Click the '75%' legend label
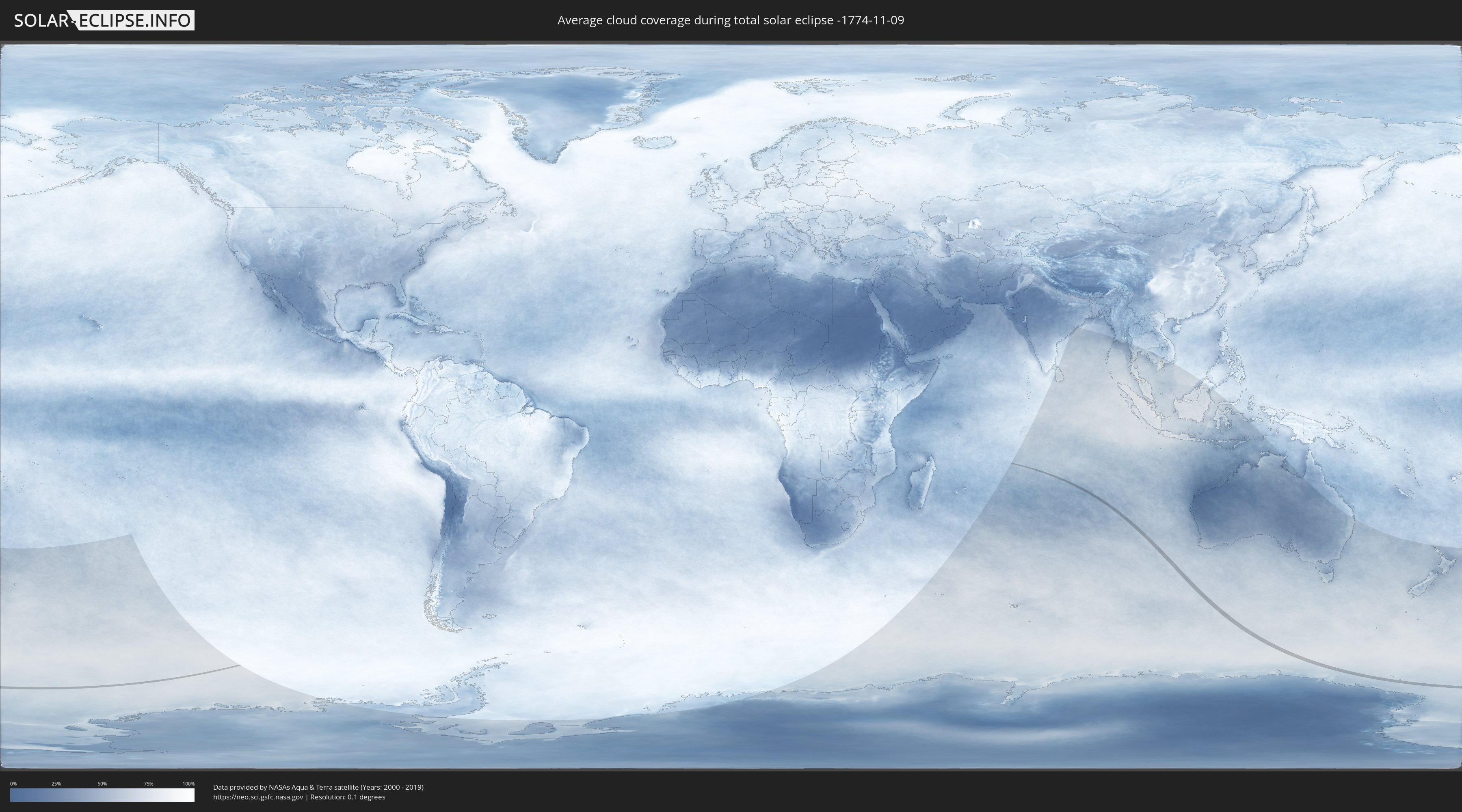Image resolution: width=1462 pixels, height=812 pixels. coord(148,784)
